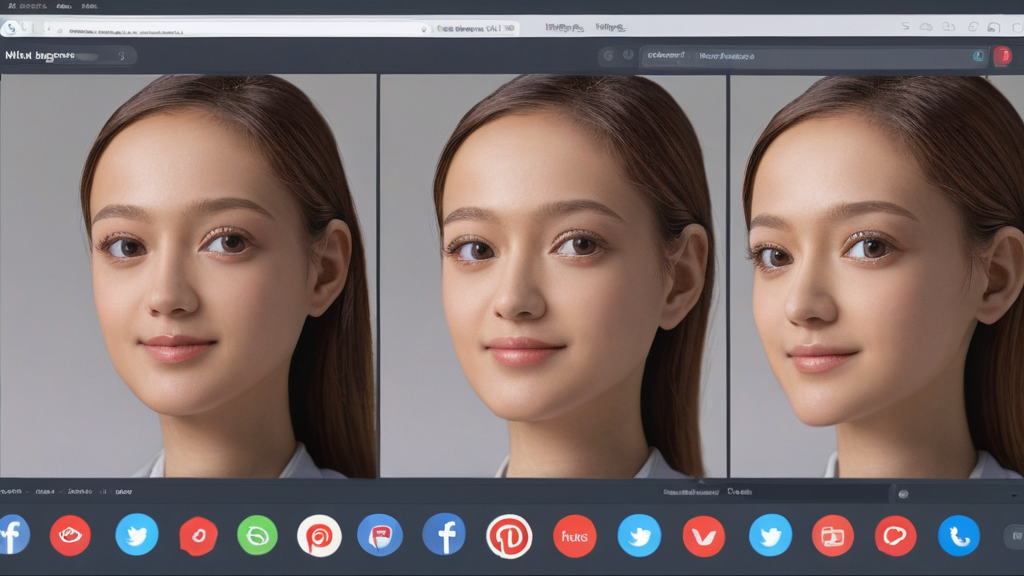Click the red circle icon before the first Twitter bird

point(71,535)
